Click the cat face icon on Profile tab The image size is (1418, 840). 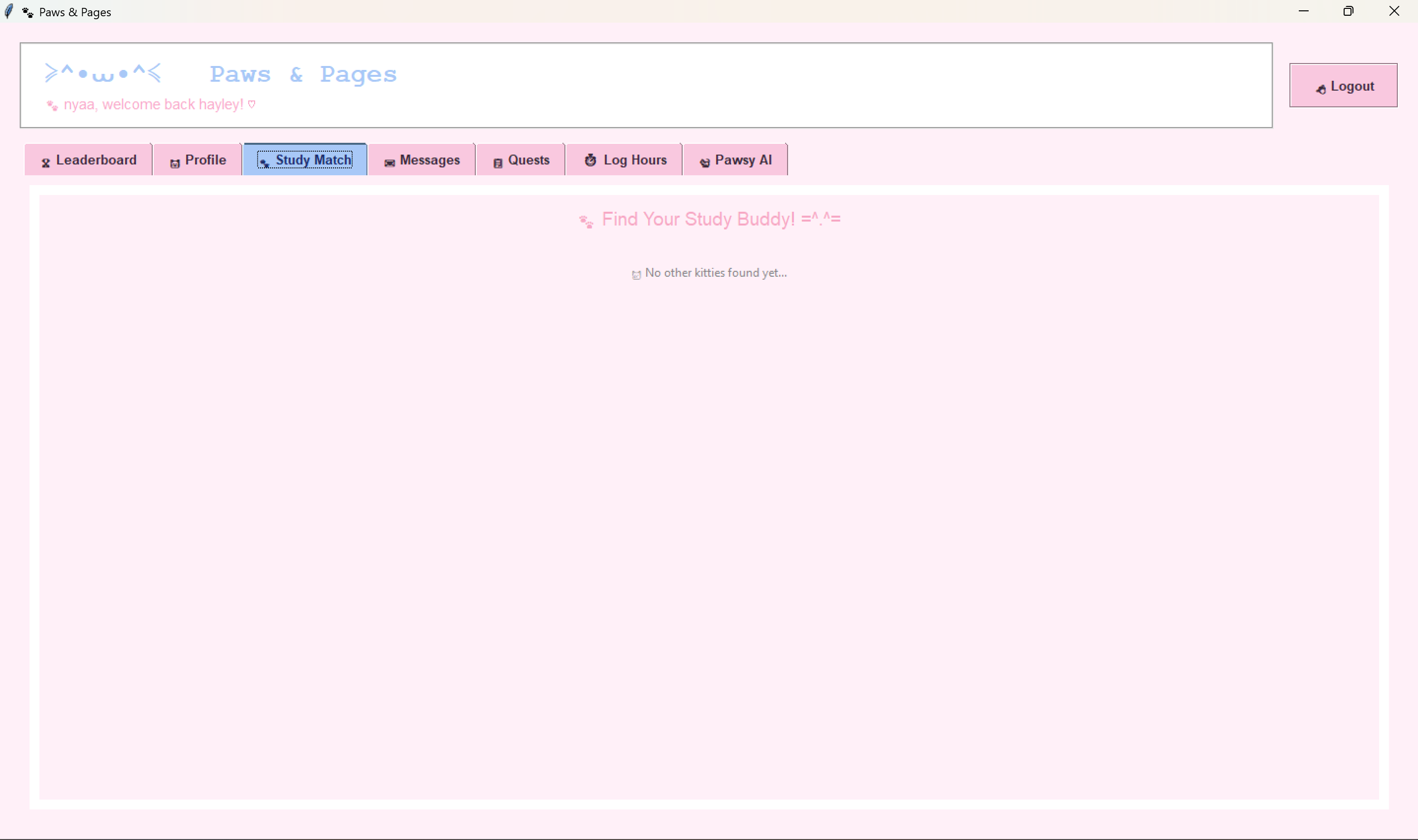175,163
